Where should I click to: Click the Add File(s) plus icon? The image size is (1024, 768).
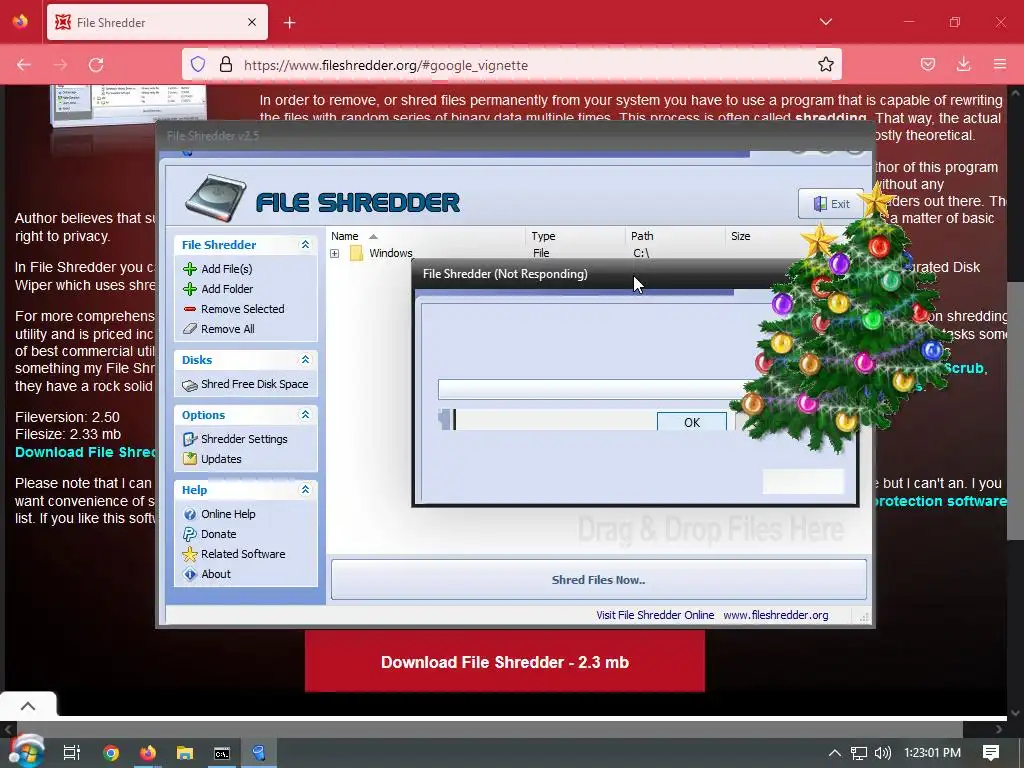pos(189,269)
